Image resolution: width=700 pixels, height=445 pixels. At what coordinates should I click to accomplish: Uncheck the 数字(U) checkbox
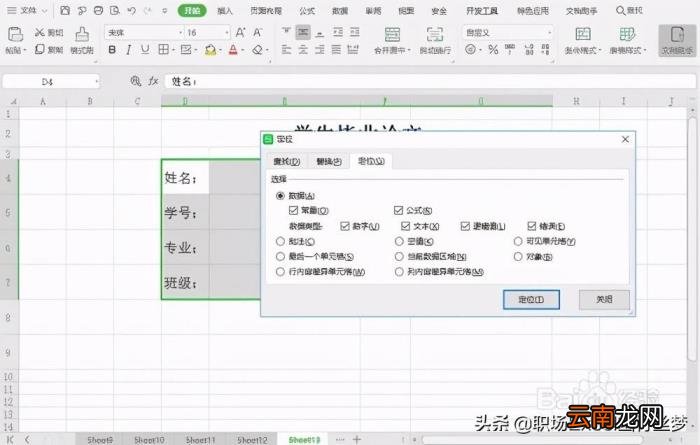pyautogui.click(x=345, y=226)
